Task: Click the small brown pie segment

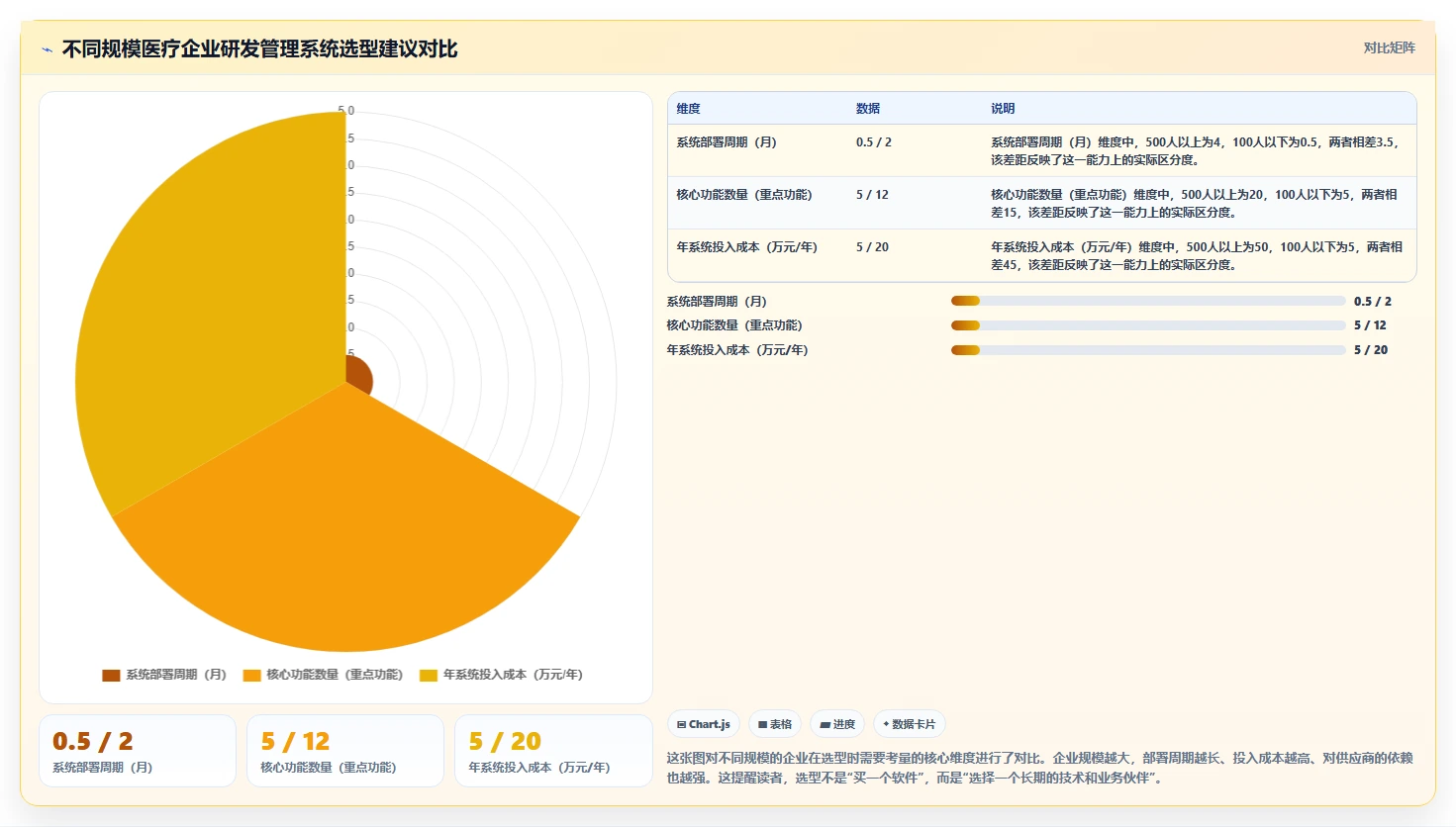Action: [x=357, y=375]
